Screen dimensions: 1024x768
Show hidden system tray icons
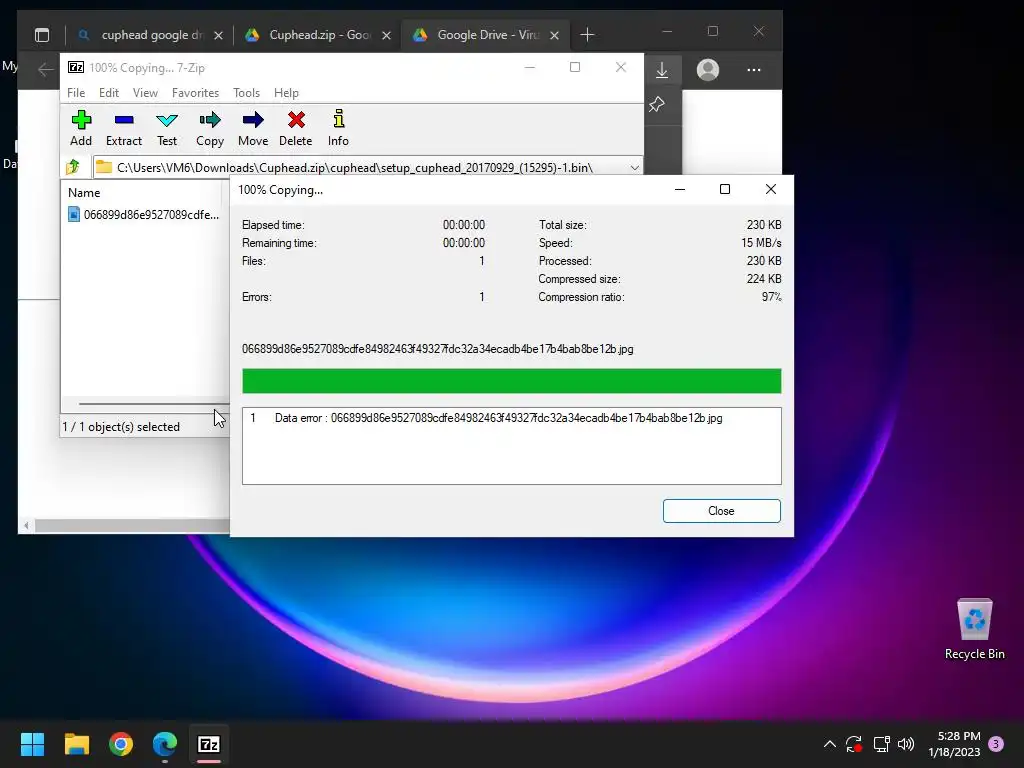coord(829,744)
